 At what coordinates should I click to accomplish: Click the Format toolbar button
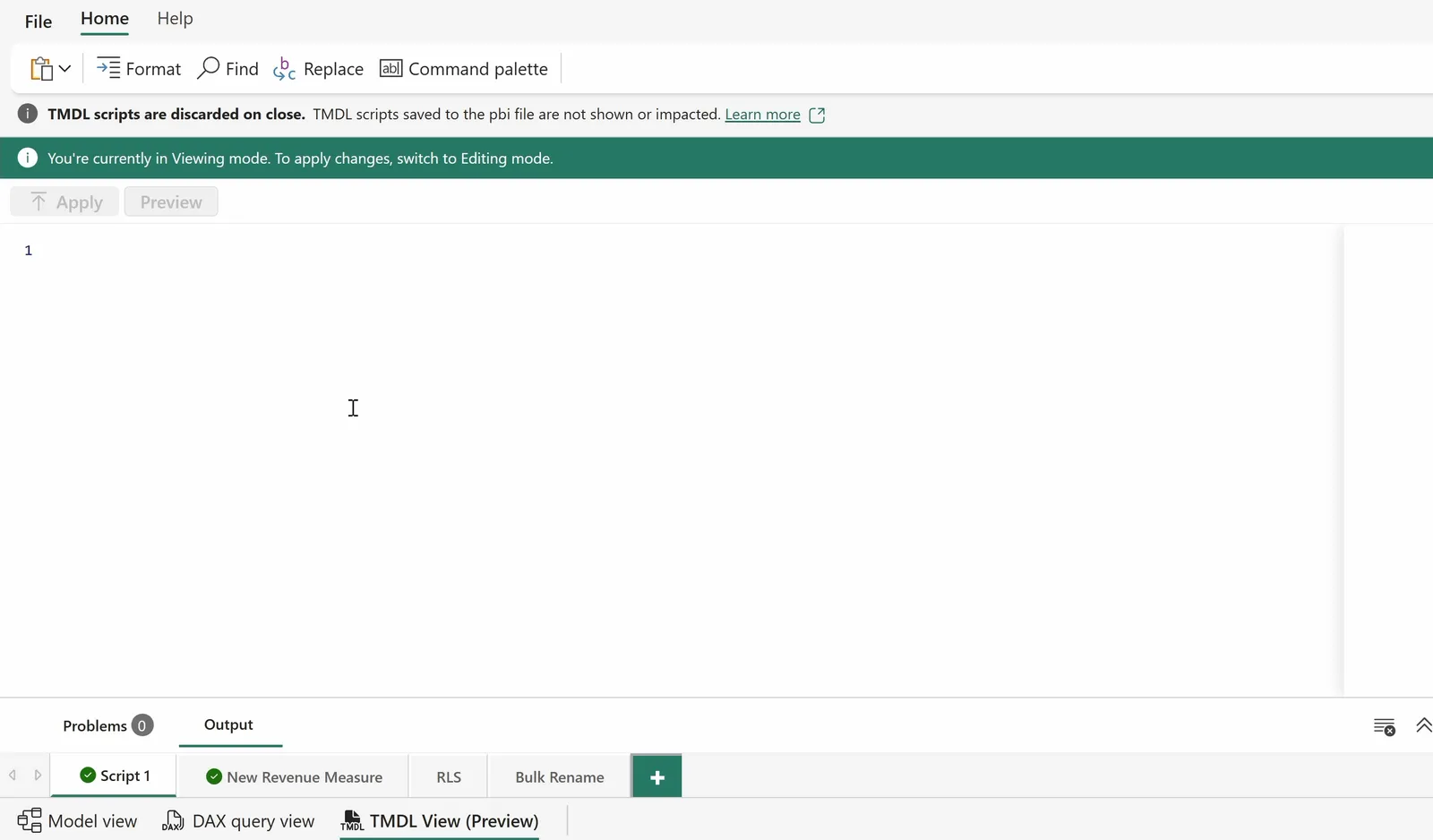(139, 69)
